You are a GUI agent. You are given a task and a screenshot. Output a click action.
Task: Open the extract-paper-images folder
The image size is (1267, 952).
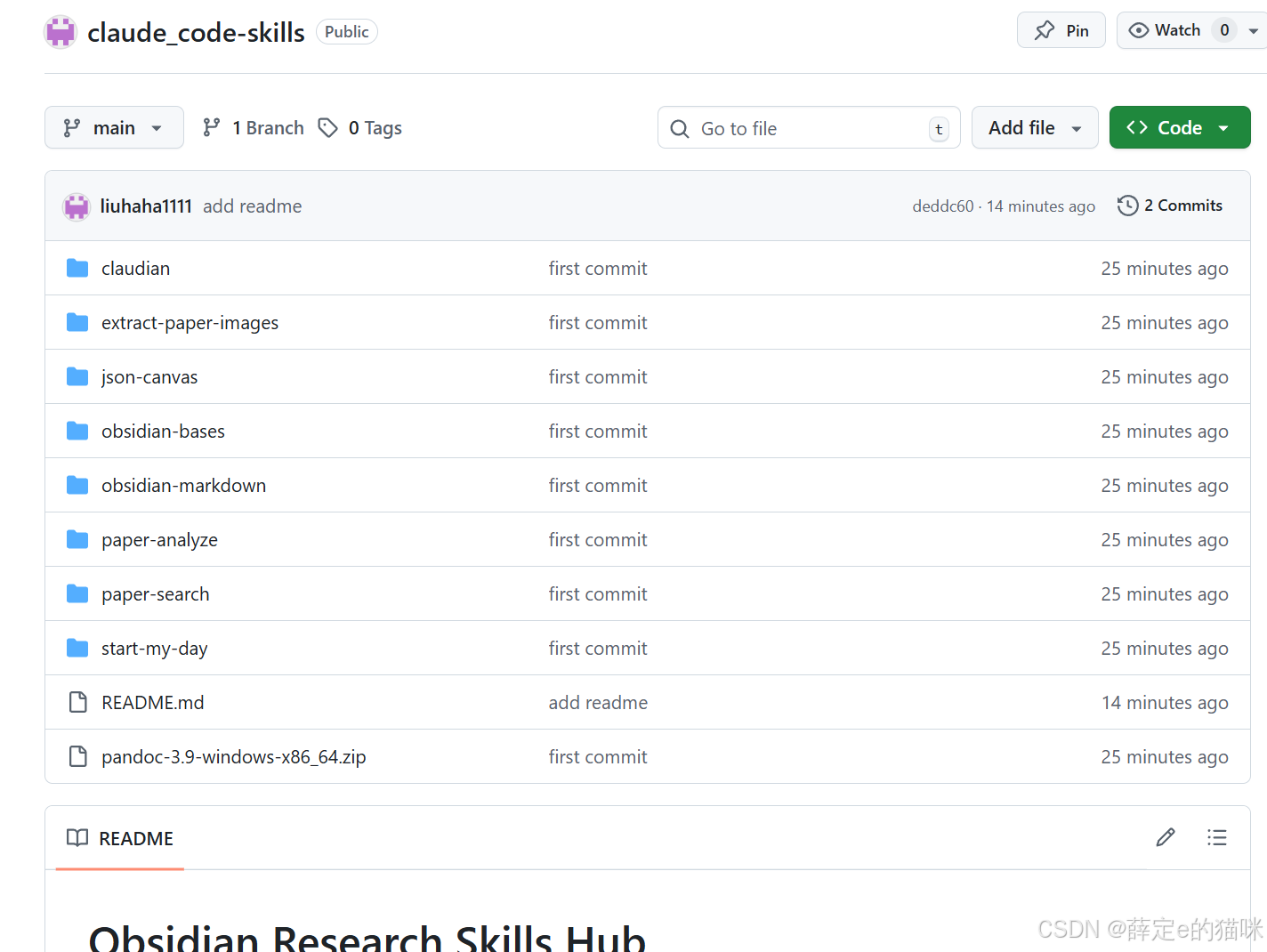(190, 323)
